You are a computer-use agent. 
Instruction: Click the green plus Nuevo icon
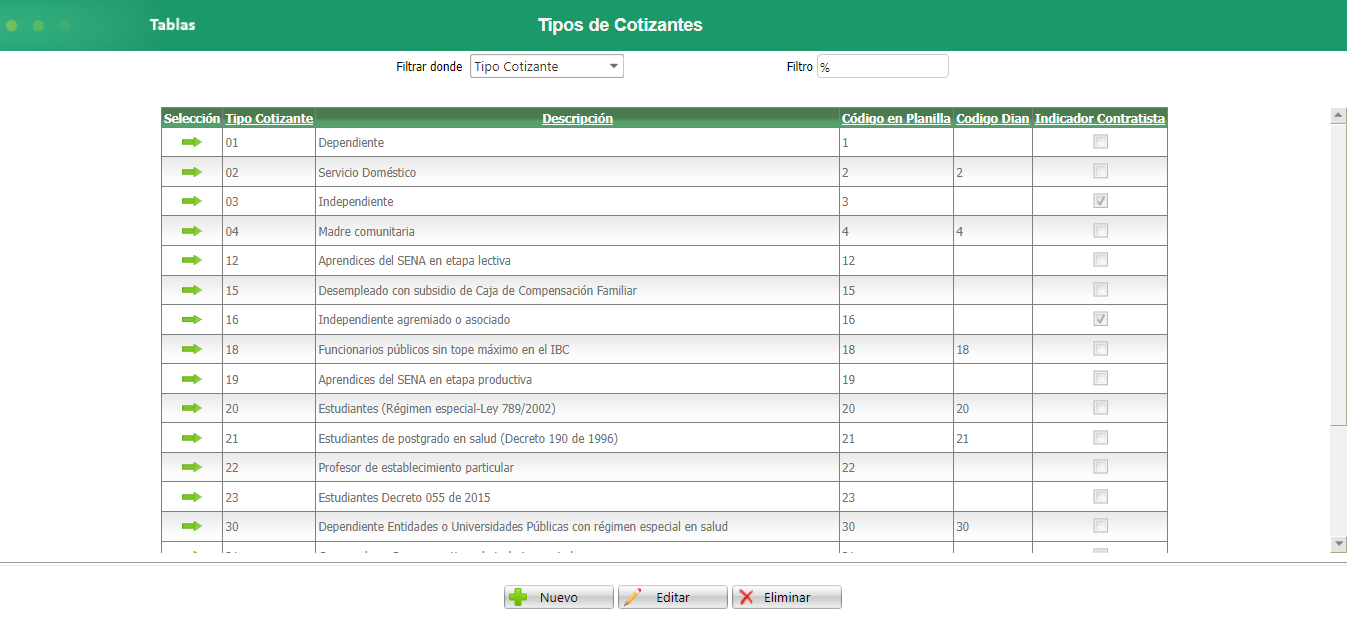point(518,597)
